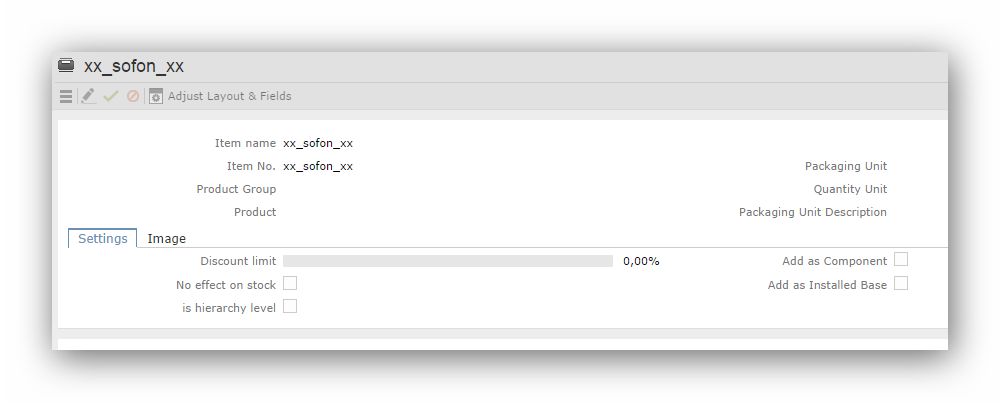Check the Add as Component box
This screenshot has width=1000, height=402.
[901, 260]
